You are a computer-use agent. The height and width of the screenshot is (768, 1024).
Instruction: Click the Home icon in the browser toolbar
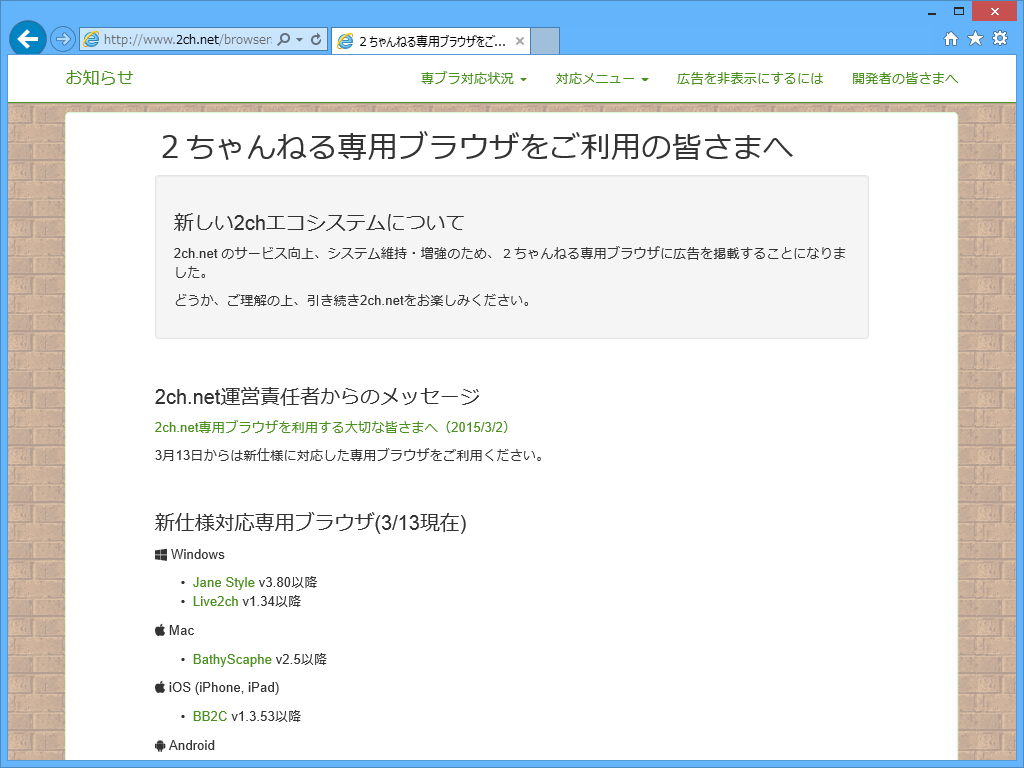coord(950,39)
